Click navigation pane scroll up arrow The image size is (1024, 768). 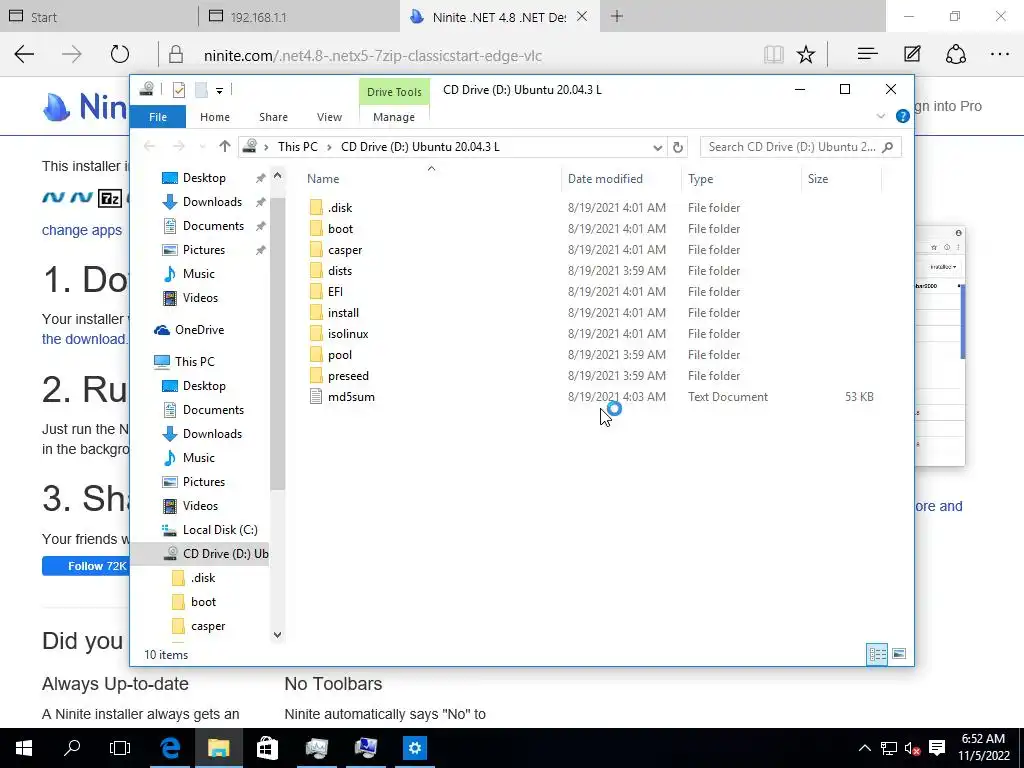coord(278,176)
